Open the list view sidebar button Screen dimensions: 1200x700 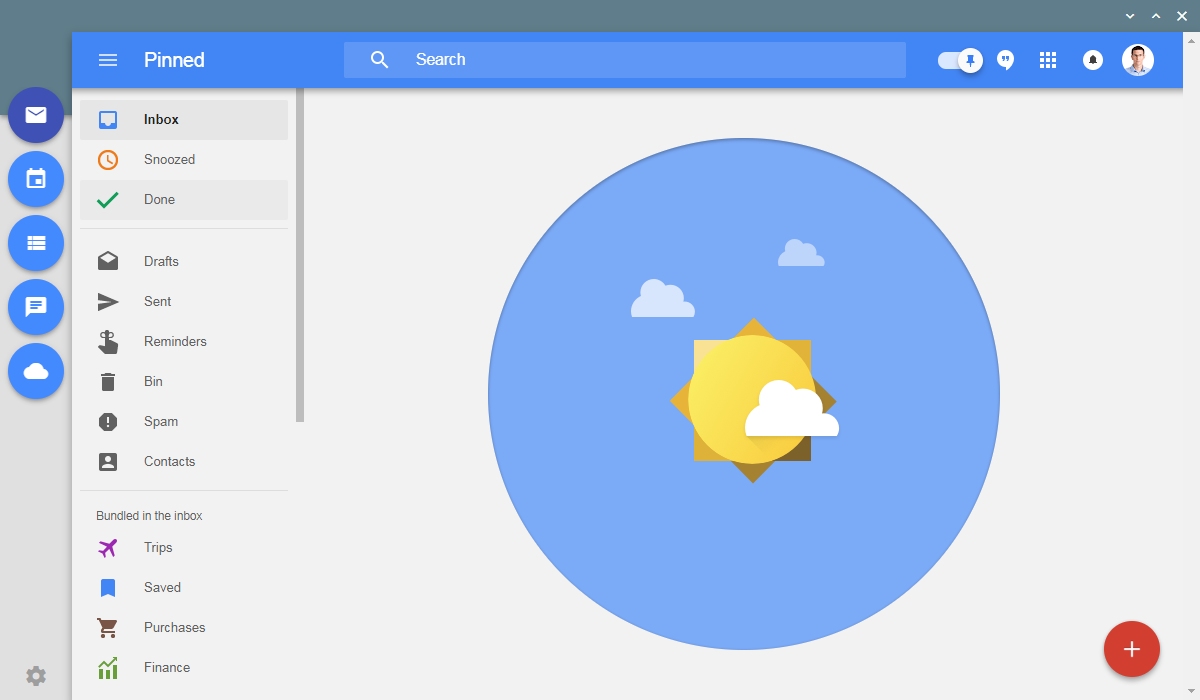36,243
